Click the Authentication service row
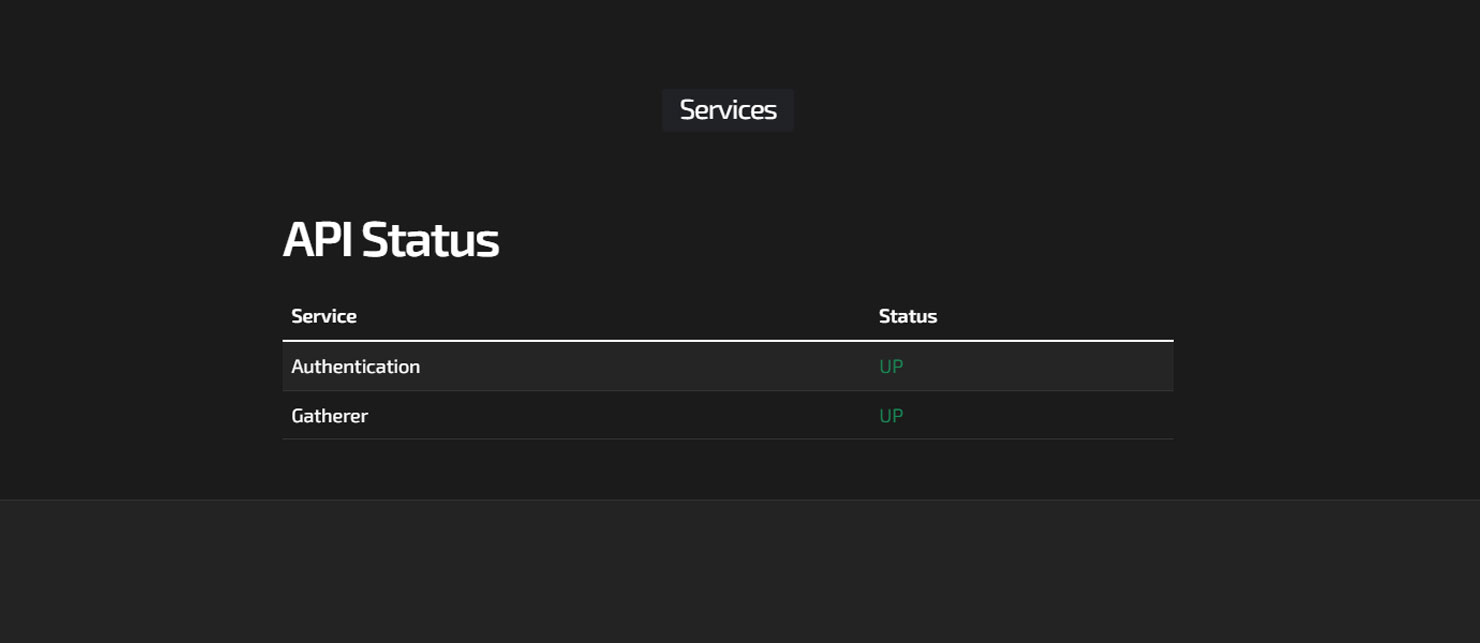The image size is (1480, 643). [600, 366]
